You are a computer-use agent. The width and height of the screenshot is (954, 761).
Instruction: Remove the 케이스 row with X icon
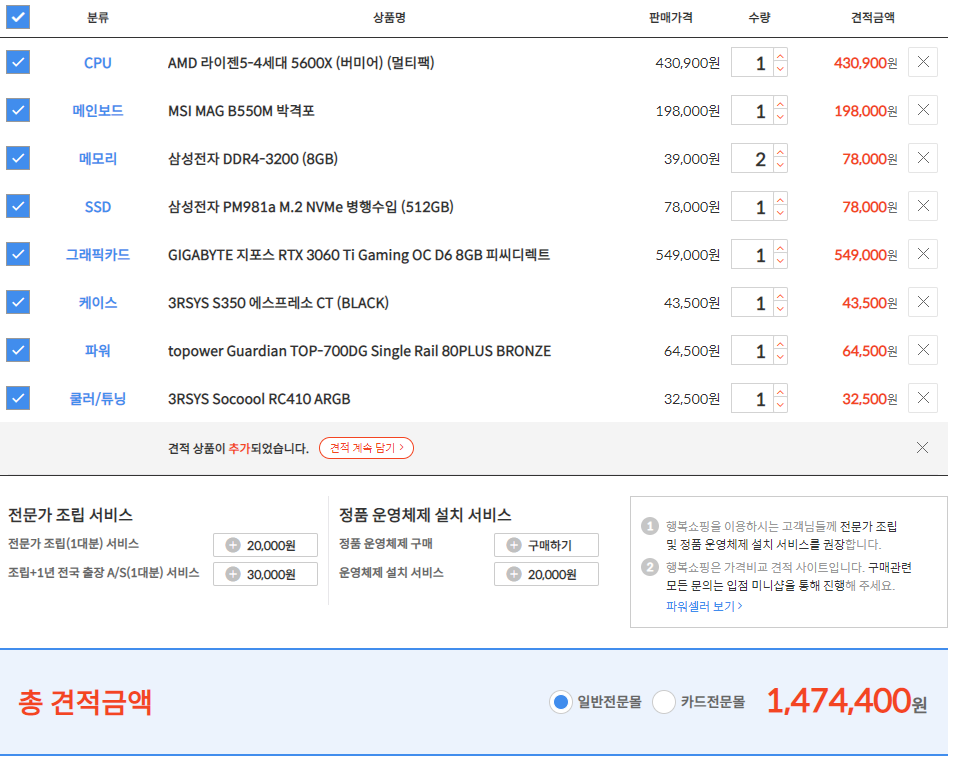click(922, 302)
